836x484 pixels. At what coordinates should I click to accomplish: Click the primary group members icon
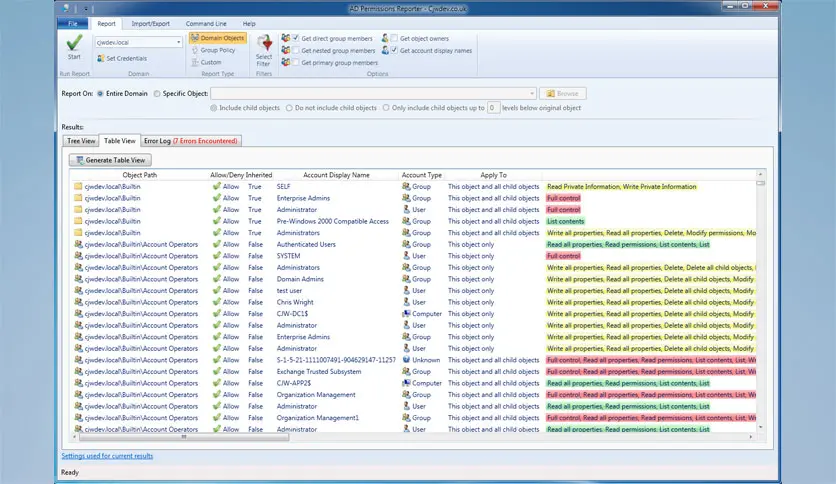pos(286,62)
